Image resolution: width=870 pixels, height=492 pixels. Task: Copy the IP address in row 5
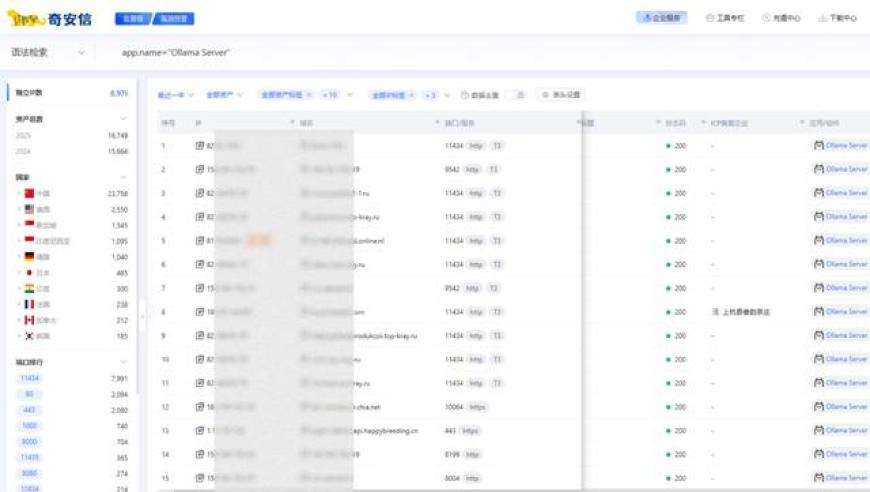pos(200,241)
